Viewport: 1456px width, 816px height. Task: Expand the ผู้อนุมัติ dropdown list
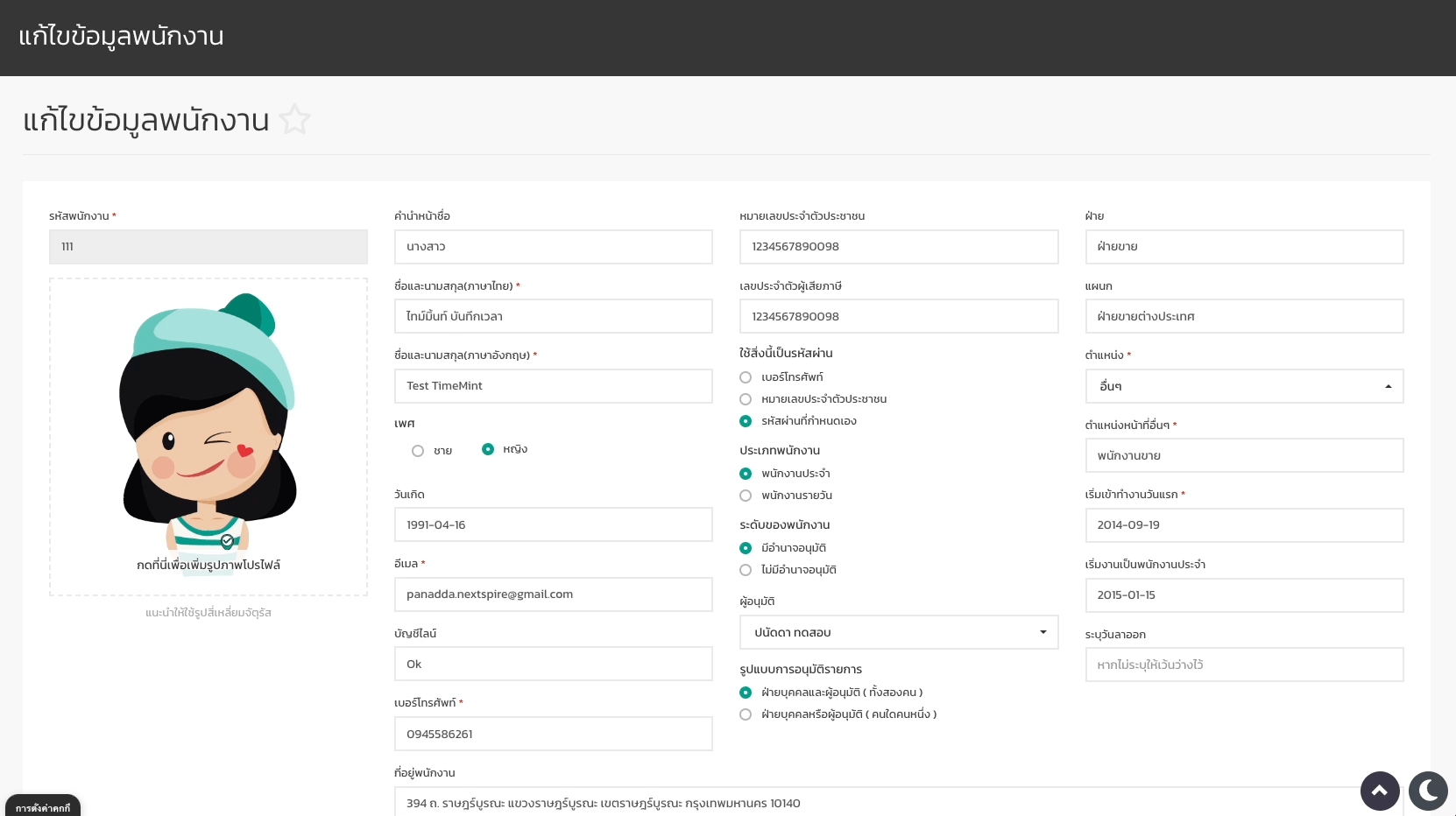click(x=899, y=632)
